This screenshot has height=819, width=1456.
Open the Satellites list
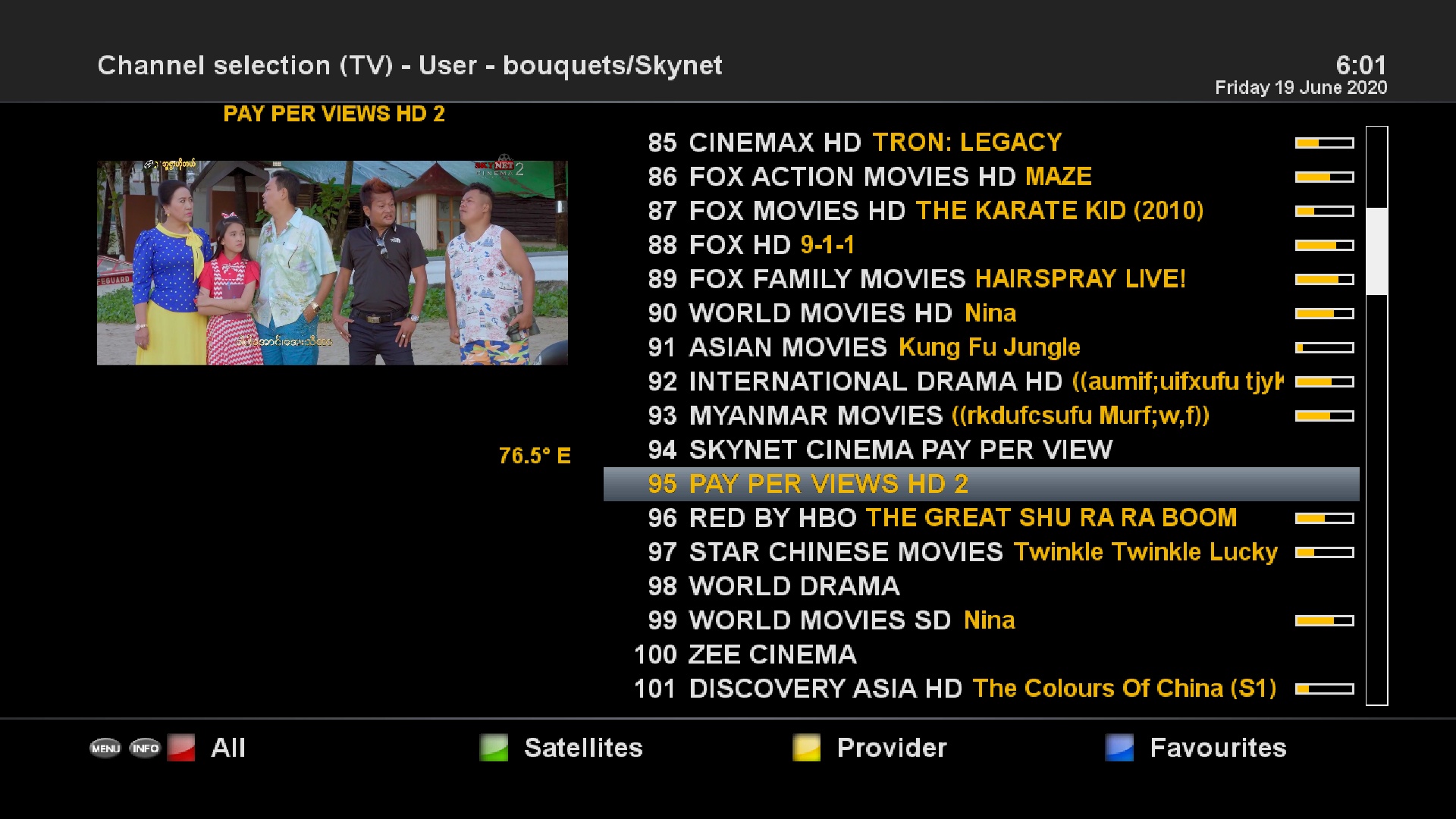point(583,748)
